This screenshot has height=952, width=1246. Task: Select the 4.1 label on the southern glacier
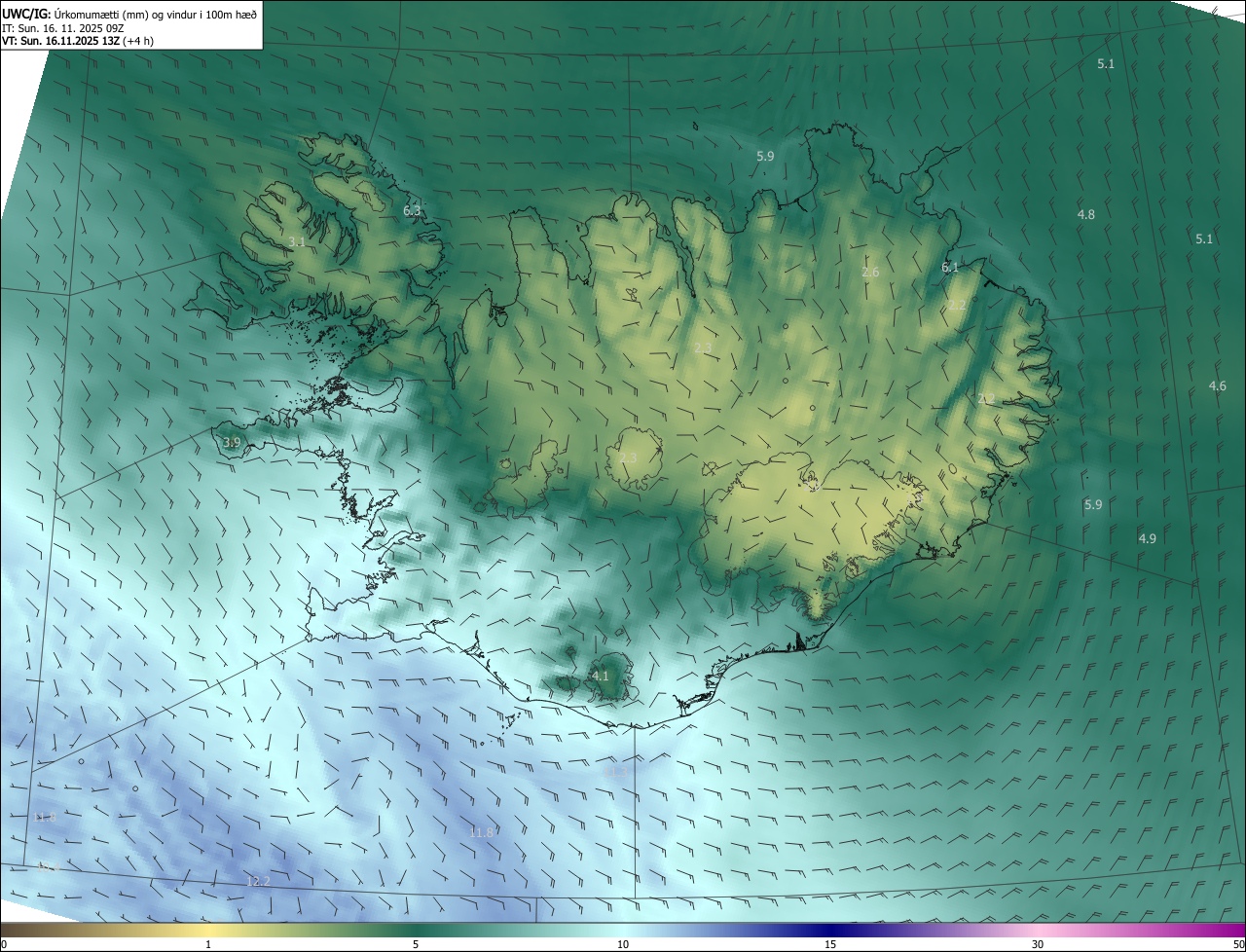(x=600, y=676)
